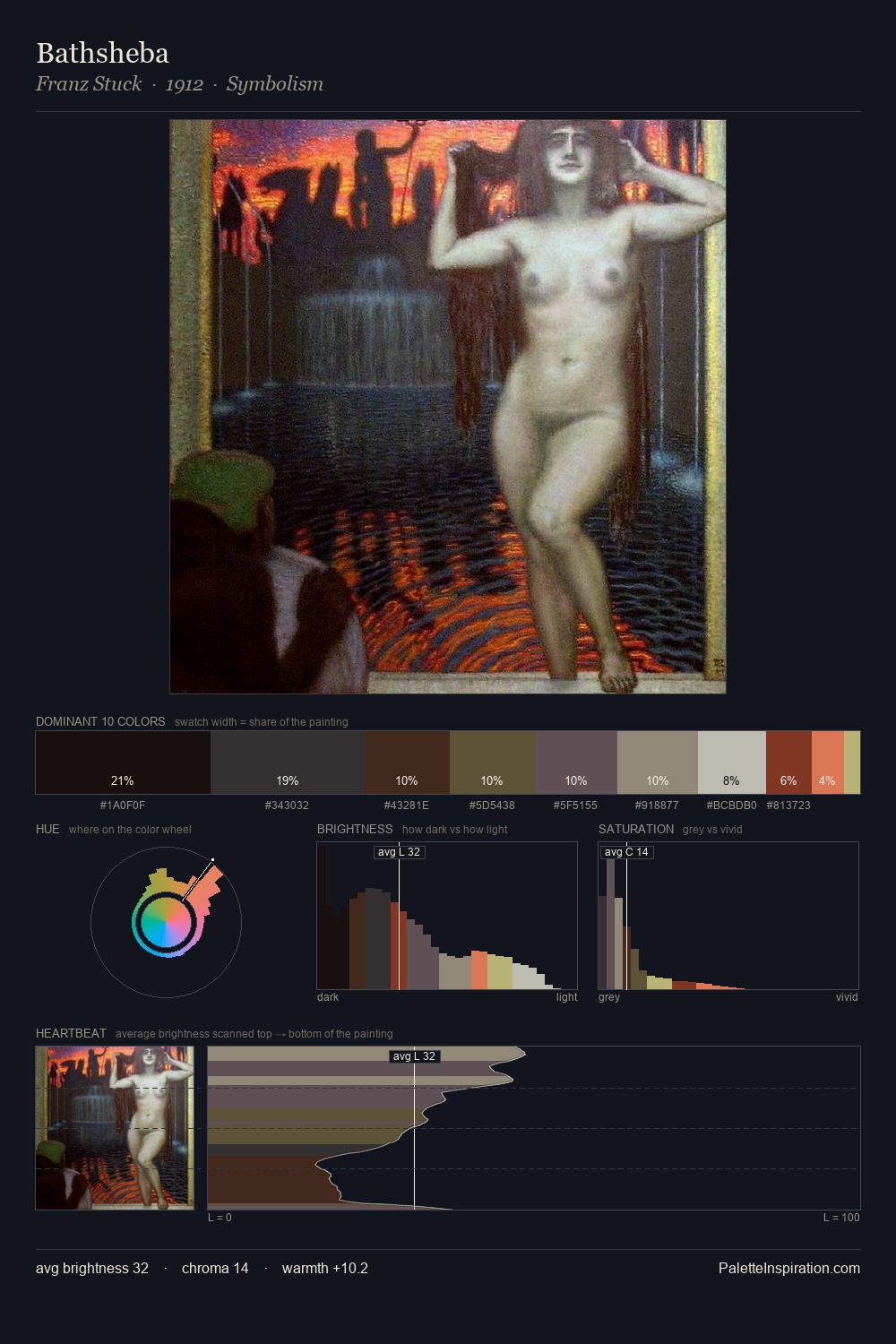Image resolution: width=896 pixels, height=1344 pixels.
Task: Click hex label #918877
Action: (657, 806)
